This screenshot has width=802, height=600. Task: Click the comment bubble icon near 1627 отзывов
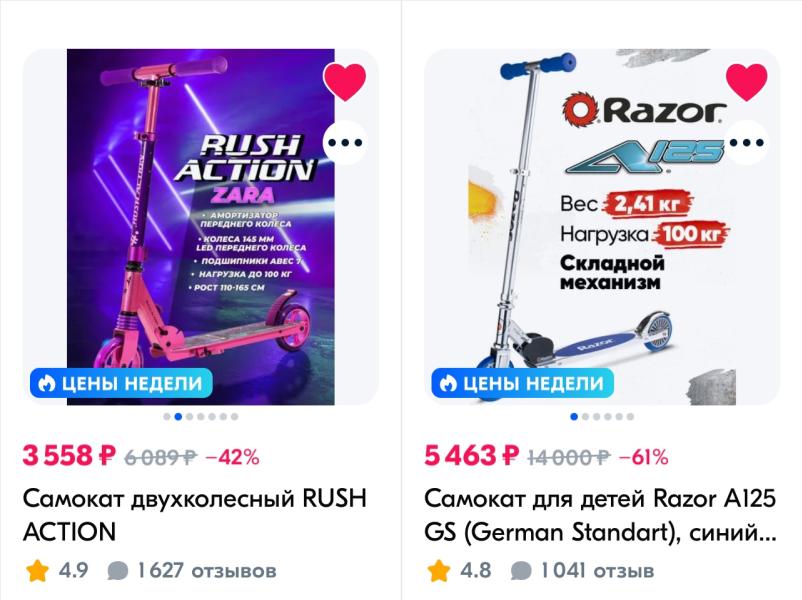click(x=118, y=572)
